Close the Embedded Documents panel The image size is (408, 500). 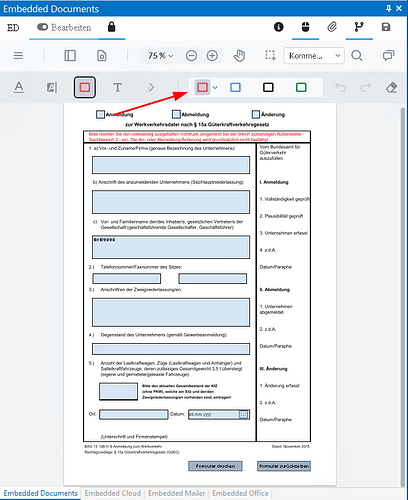399,8
